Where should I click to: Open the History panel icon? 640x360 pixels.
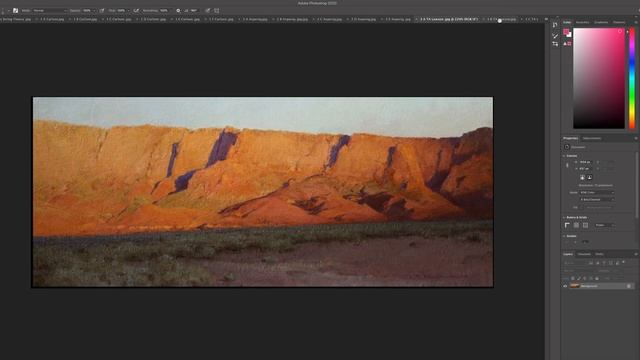(555, 25)
